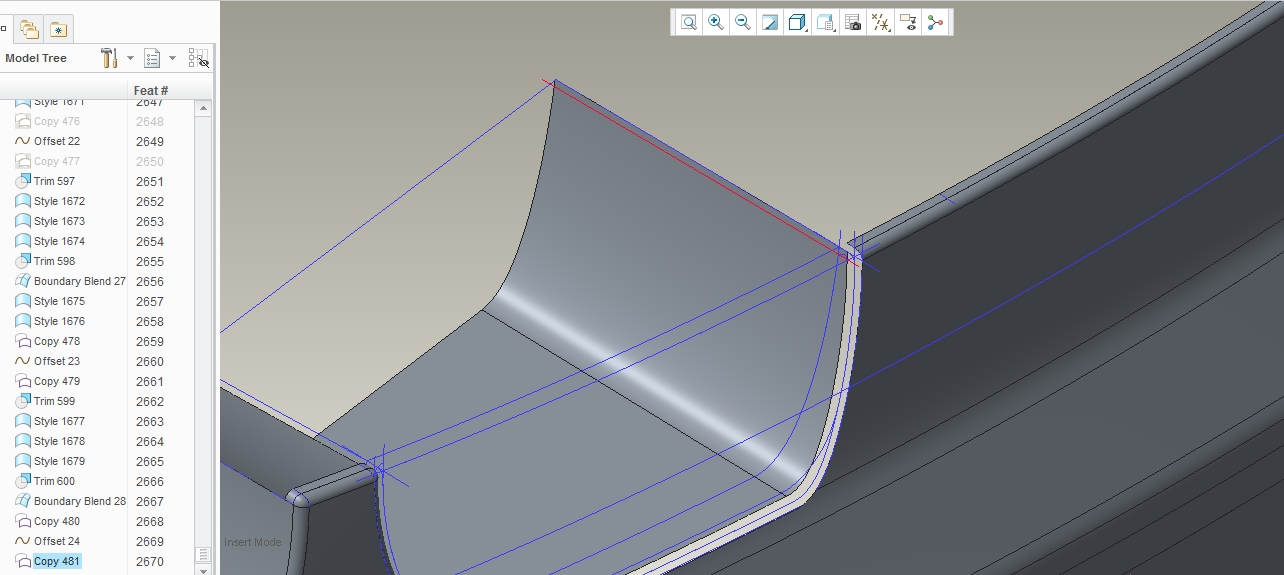Select Style 1677 in the Model Tree
The height and width of the screenshot is (575, 1284).
click(x=59, y=421)
